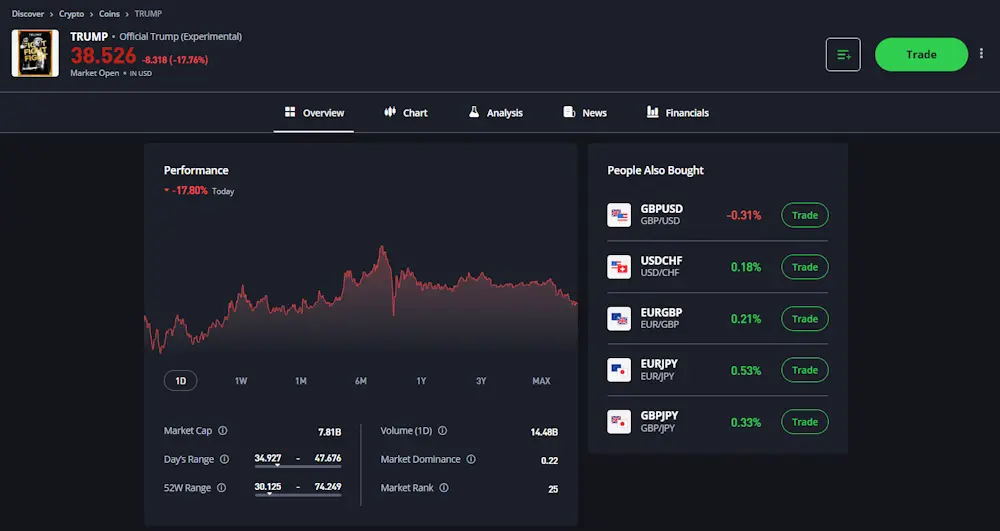Click the Volume (1D) info icon

pos(443,431)
